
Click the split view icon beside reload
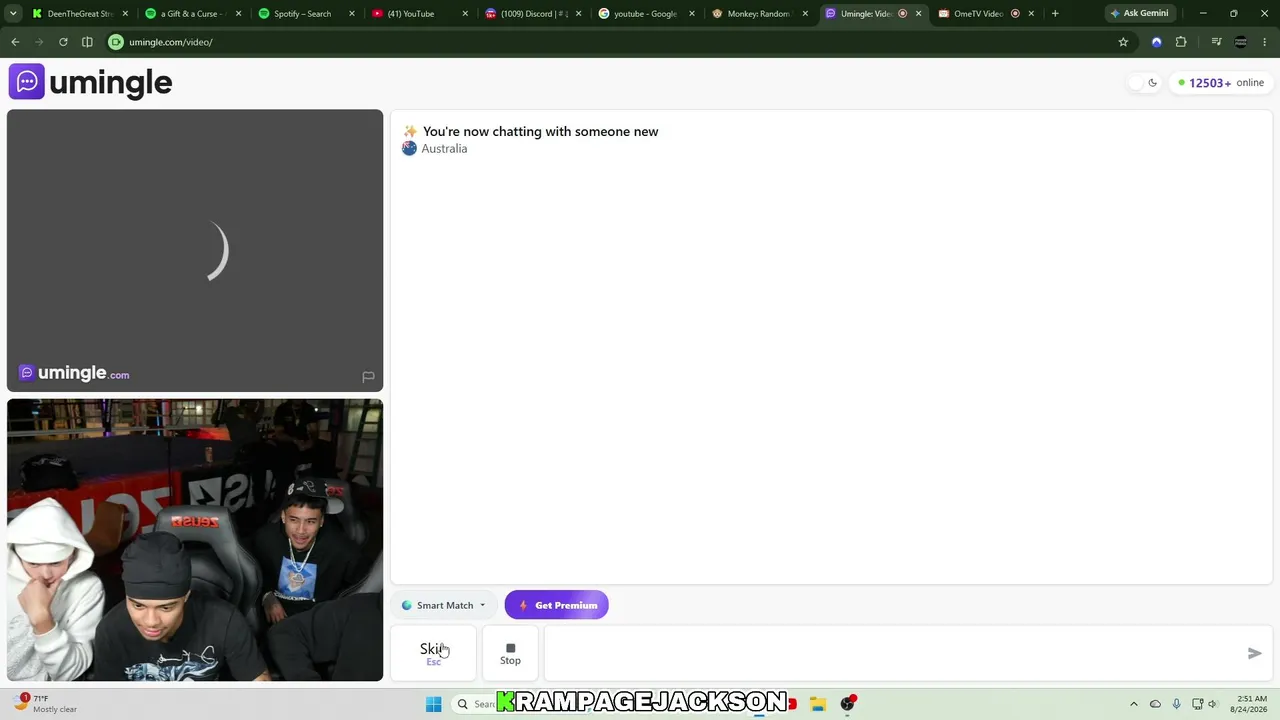[87, 42]
